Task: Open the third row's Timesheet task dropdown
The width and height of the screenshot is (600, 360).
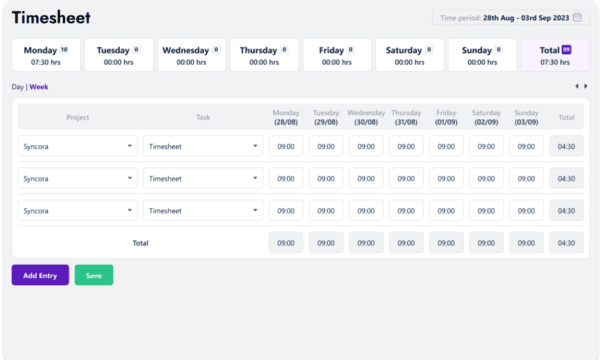Action: pos(203,210)
